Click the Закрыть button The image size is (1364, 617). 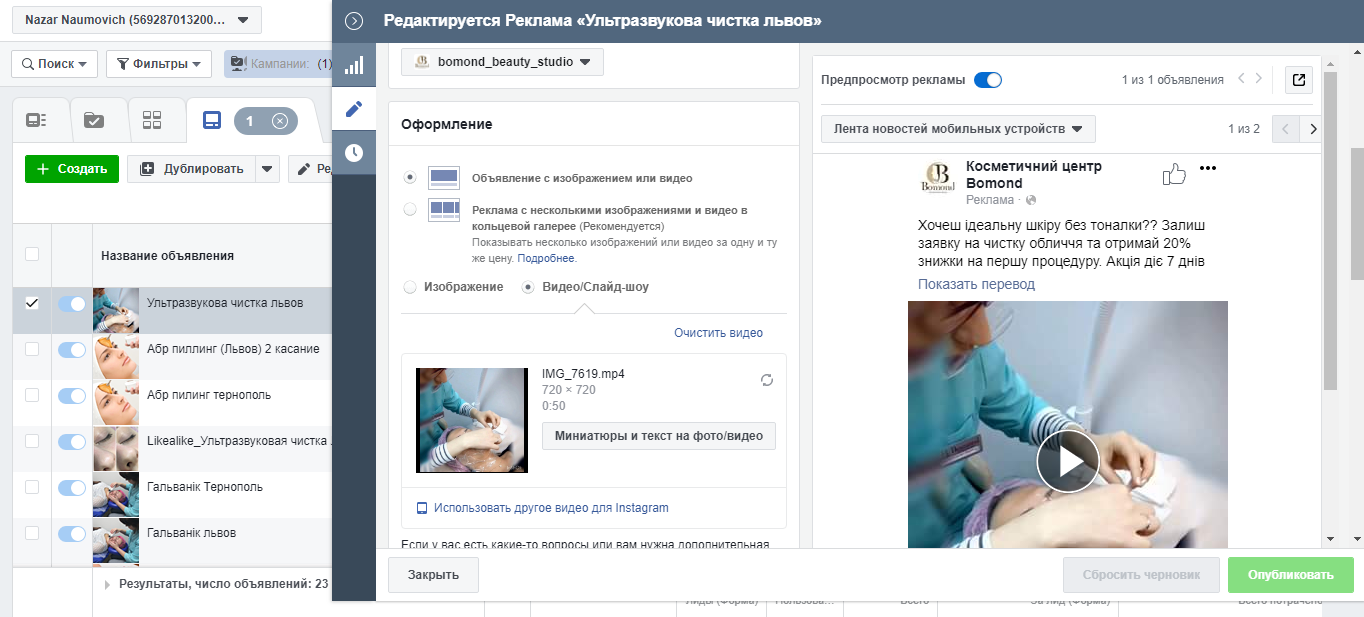click(433, 575)
